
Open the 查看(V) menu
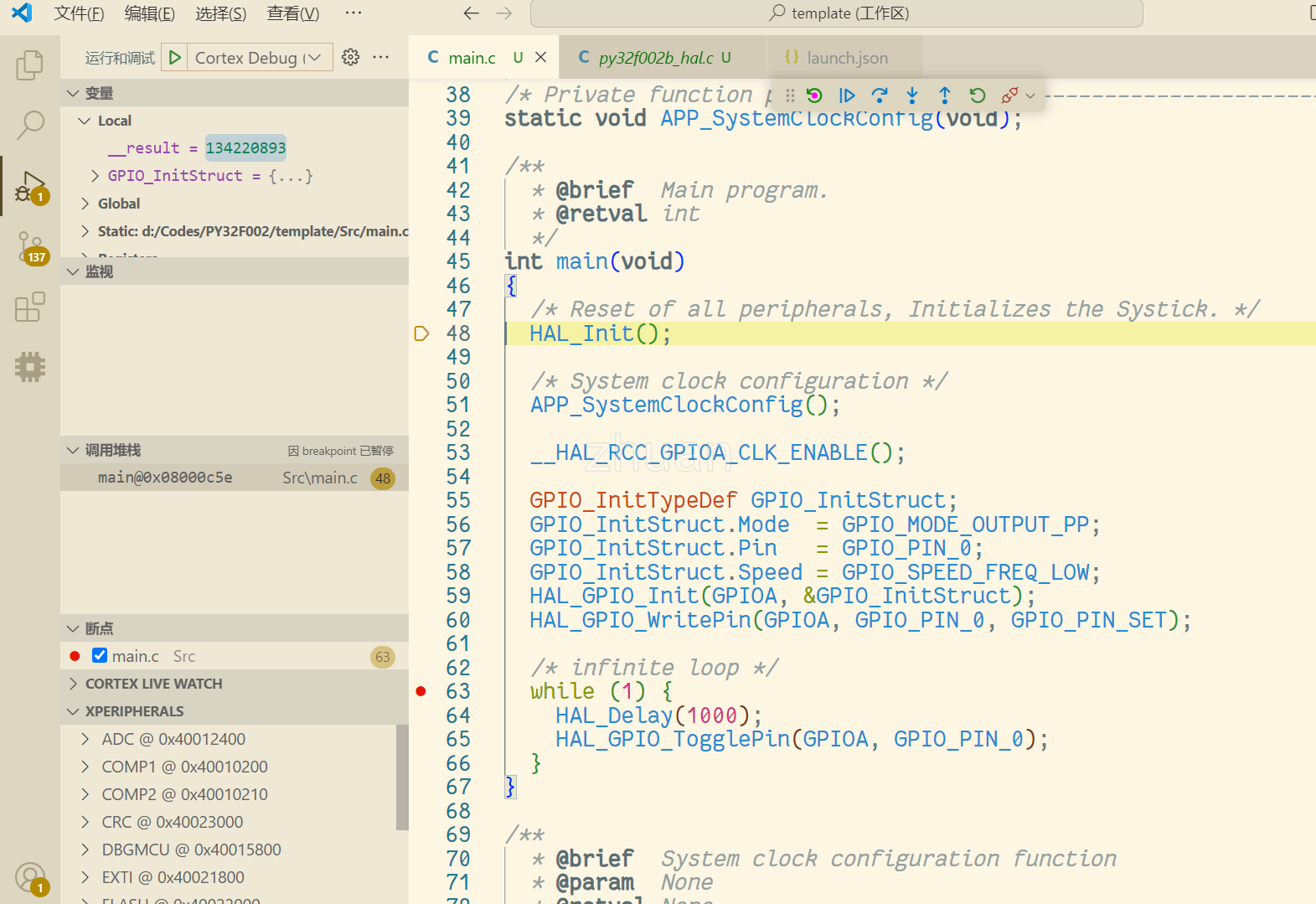[x=293, y=13]
